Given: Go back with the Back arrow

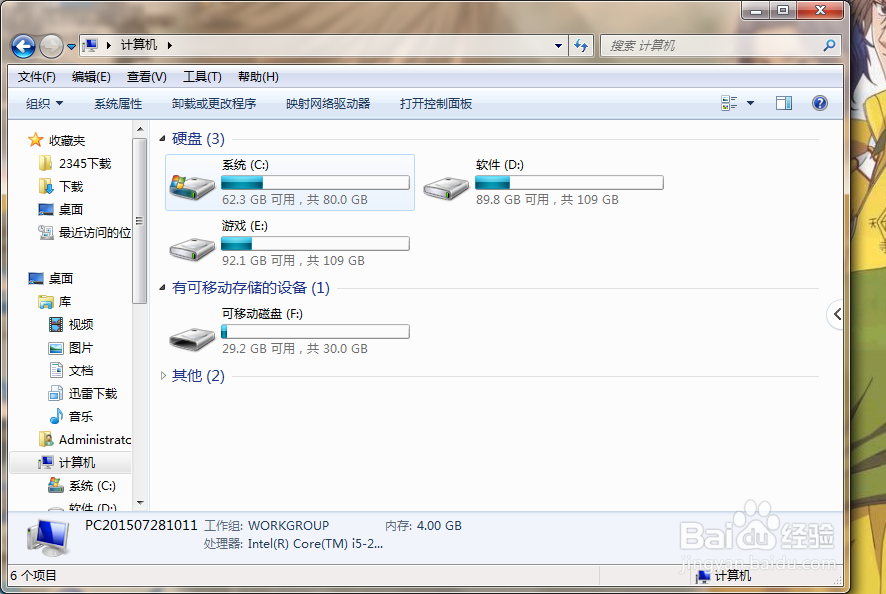Looking at the screenshot, I should (x=23, y=46).
